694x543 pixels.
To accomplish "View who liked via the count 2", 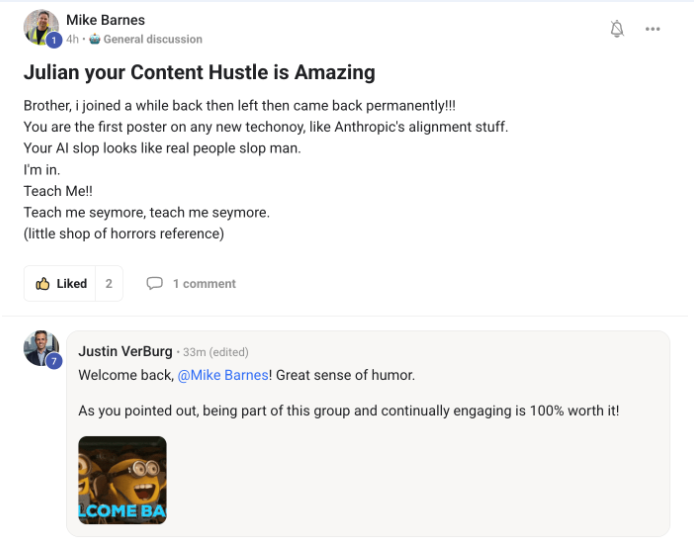I will (x=109, y=283).
